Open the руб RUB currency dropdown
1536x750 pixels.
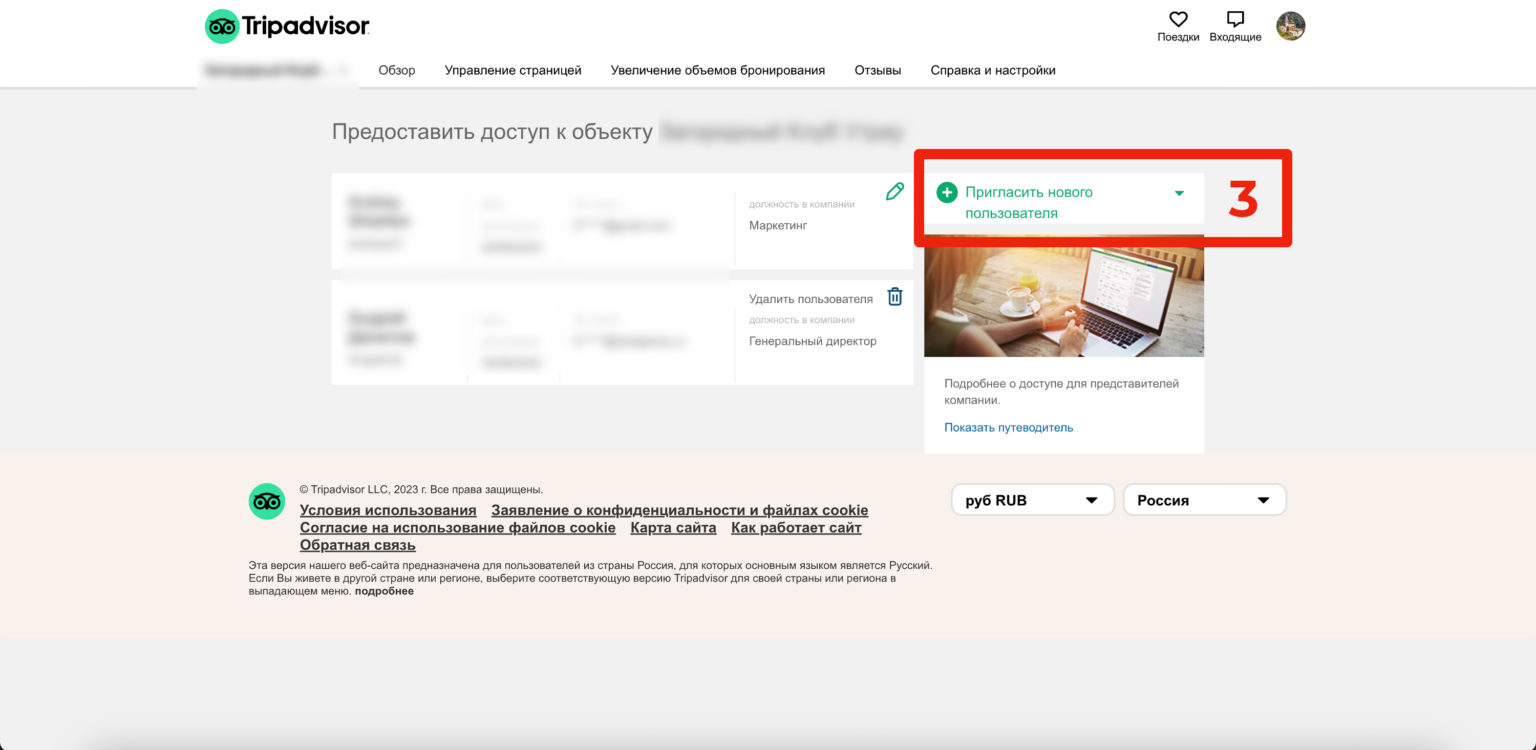pos(1032,500)
